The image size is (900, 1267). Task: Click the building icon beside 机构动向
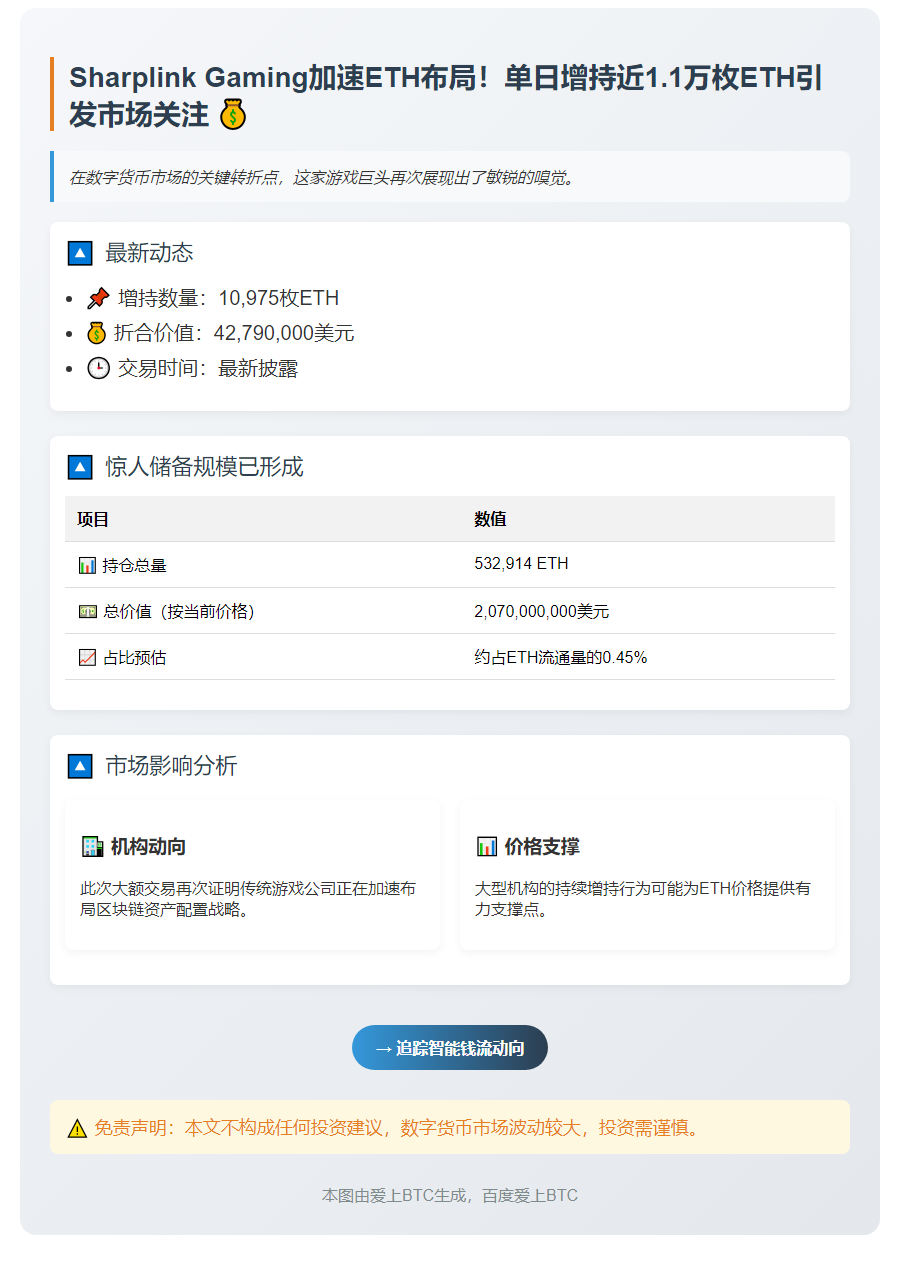coord(92,847)
